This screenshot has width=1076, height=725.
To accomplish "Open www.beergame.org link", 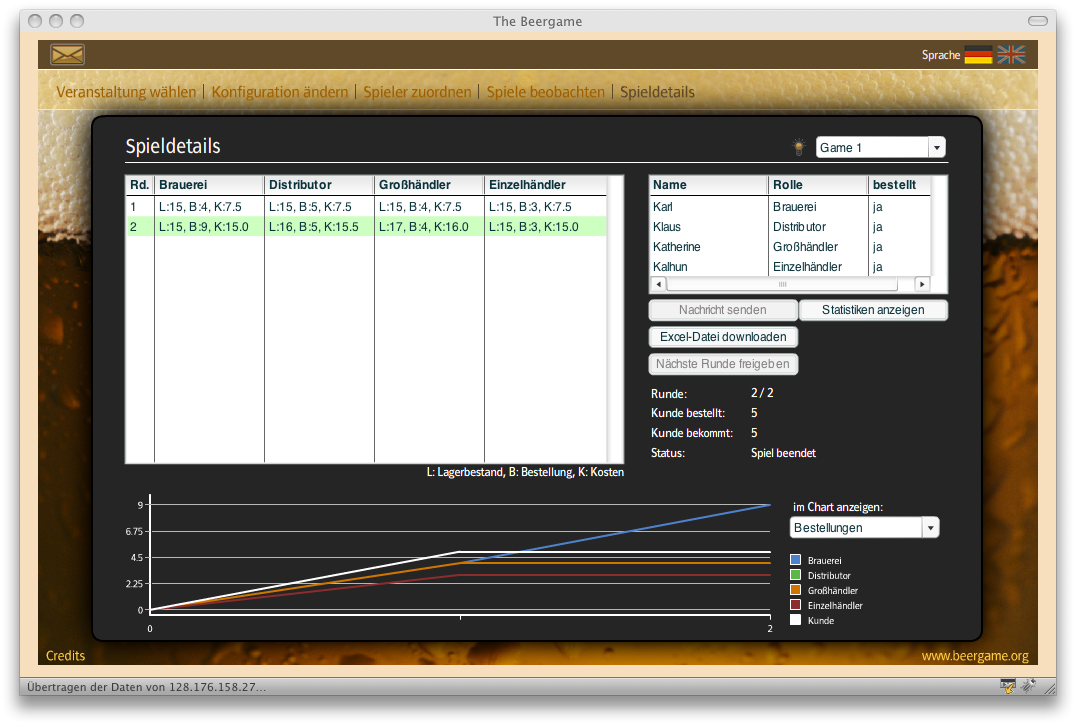I will click(x=974, y=656).
